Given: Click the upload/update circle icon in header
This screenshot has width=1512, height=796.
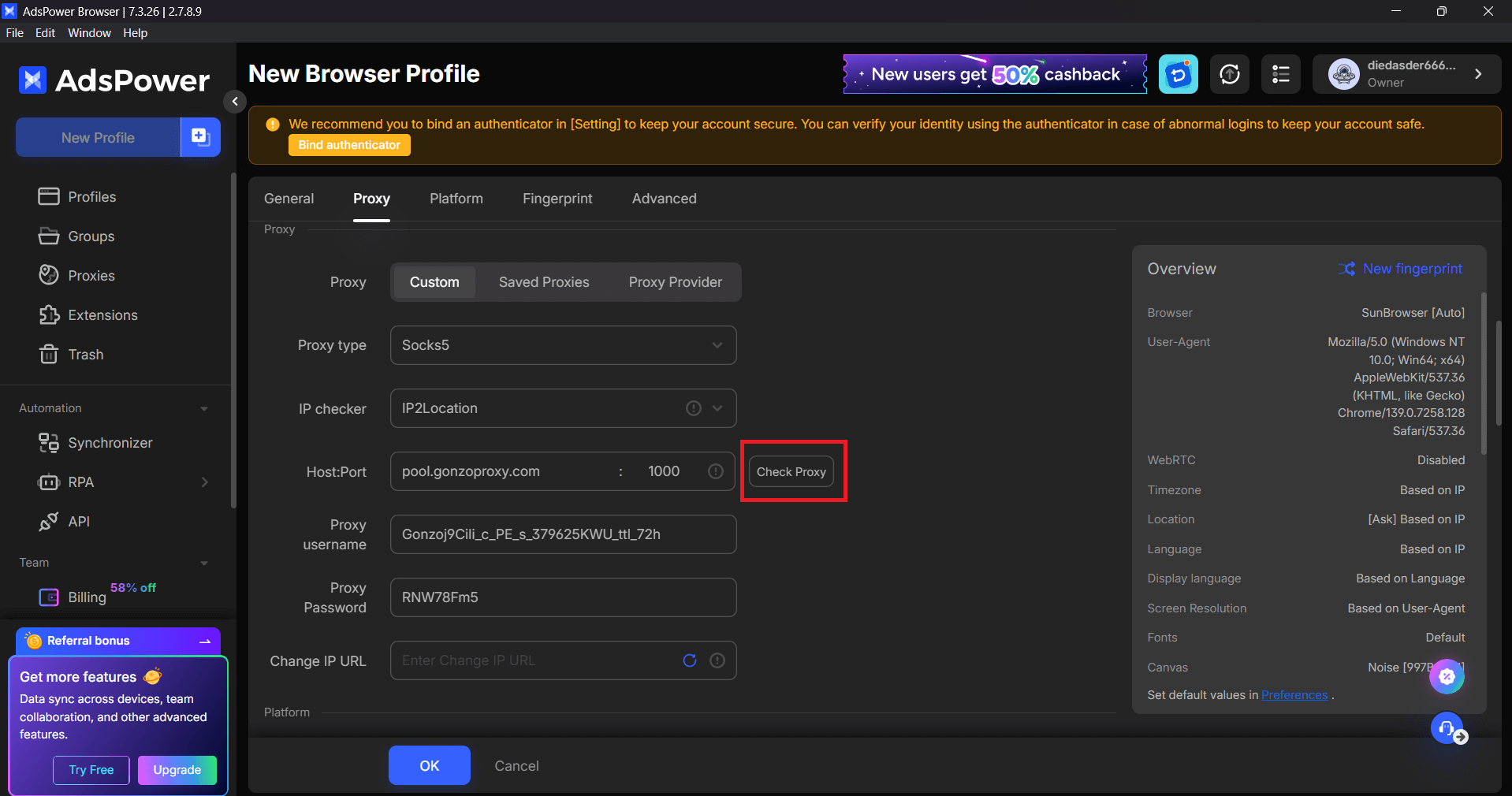Looking at the screenshot, I should tap(1230, 74).
